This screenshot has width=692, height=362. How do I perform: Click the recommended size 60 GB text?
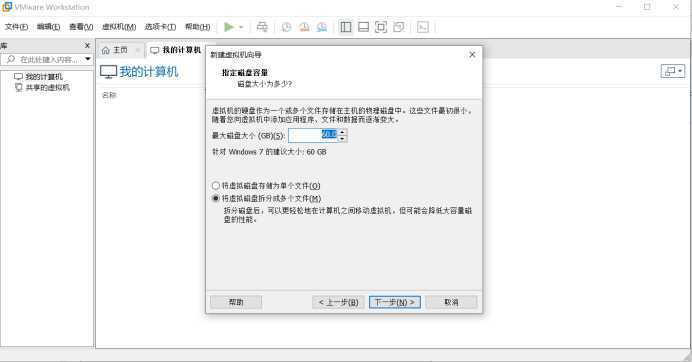[269, 152]
